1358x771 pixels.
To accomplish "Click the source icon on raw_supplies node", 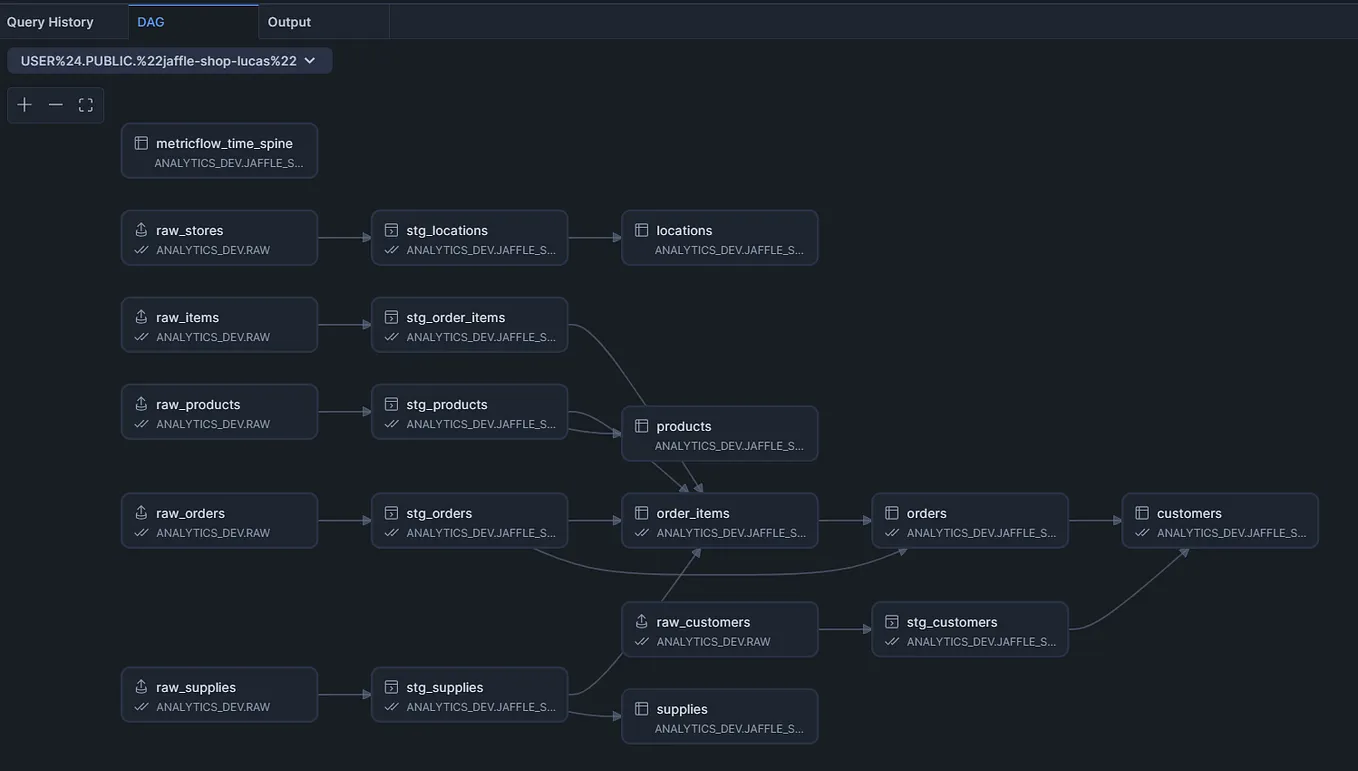I will pos(140,687).
